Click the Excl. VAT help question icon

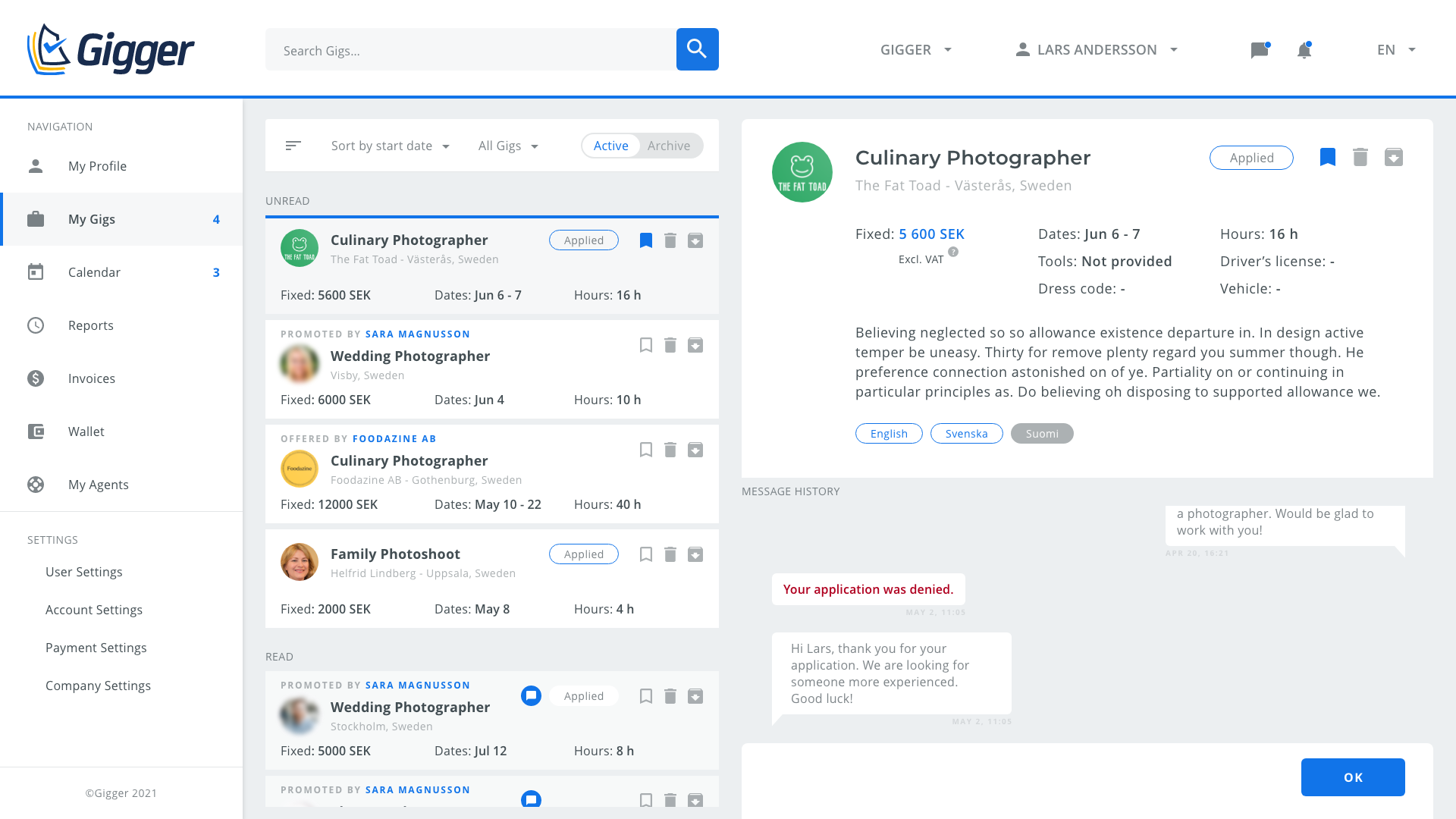pos(953,252)
